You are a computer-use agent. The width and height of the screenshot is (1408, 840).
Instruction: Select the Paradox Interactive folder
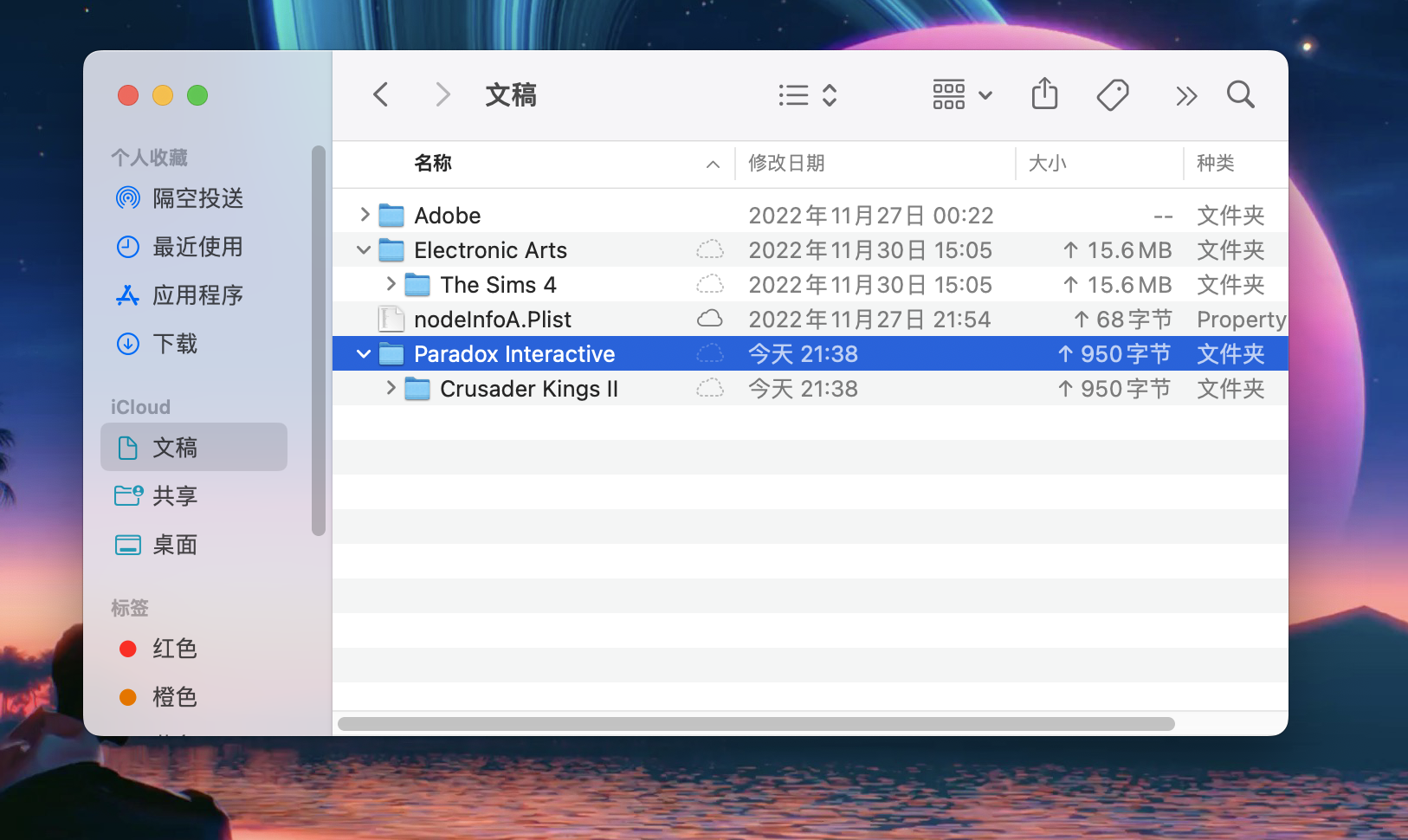(x=811, y=353)
